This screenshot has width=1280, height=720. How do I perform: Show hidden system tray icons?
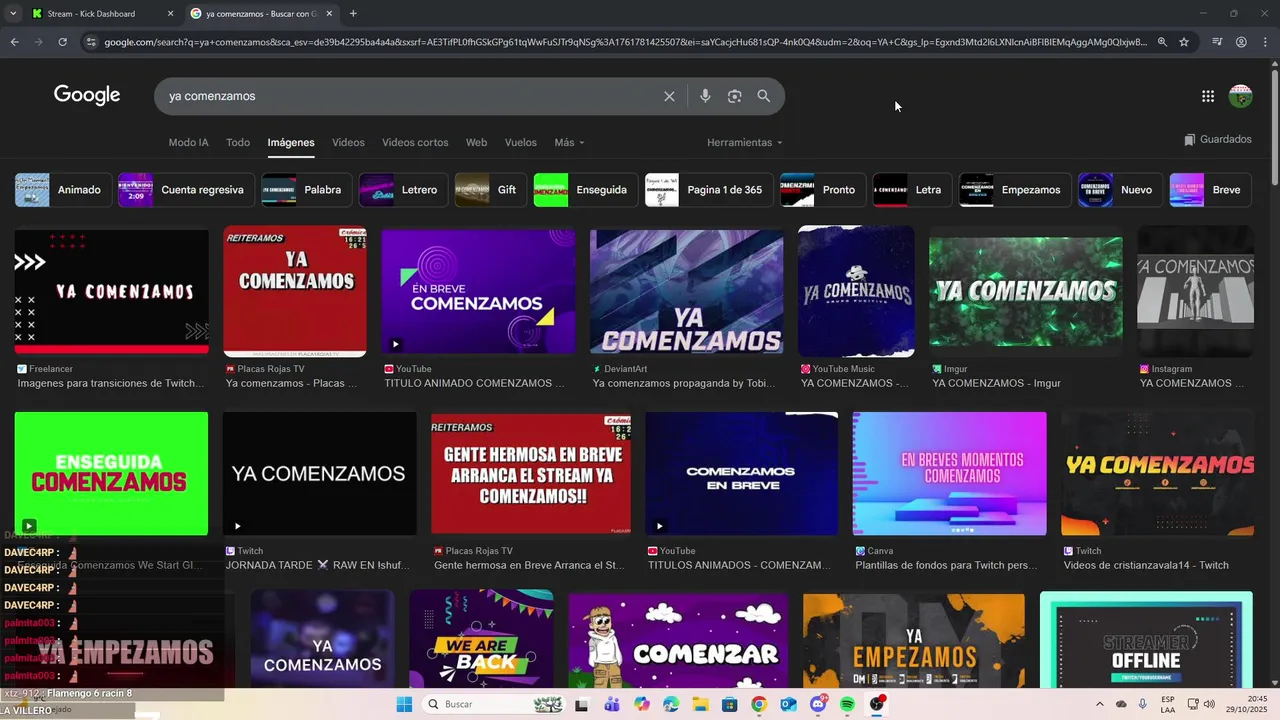pos(1099,704)
